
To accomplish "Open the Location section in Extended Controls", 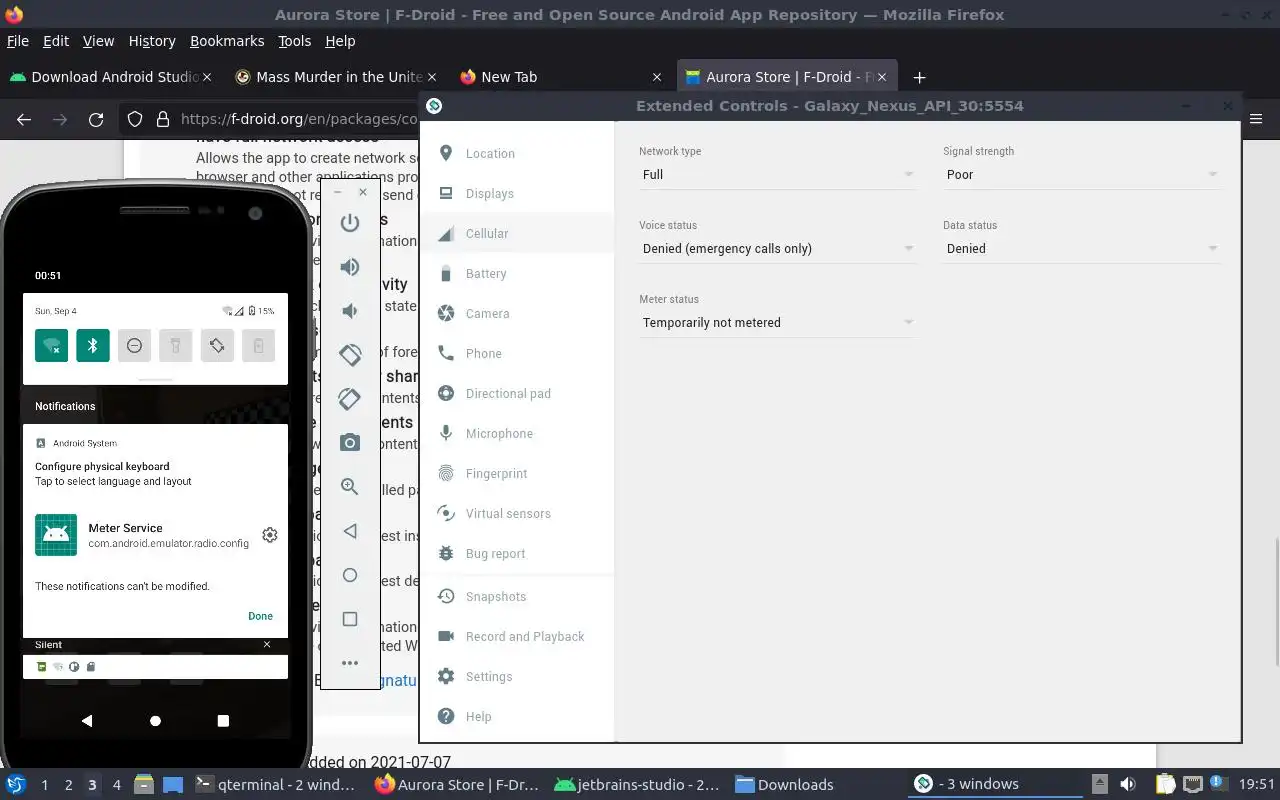I will tap(516, 153).
